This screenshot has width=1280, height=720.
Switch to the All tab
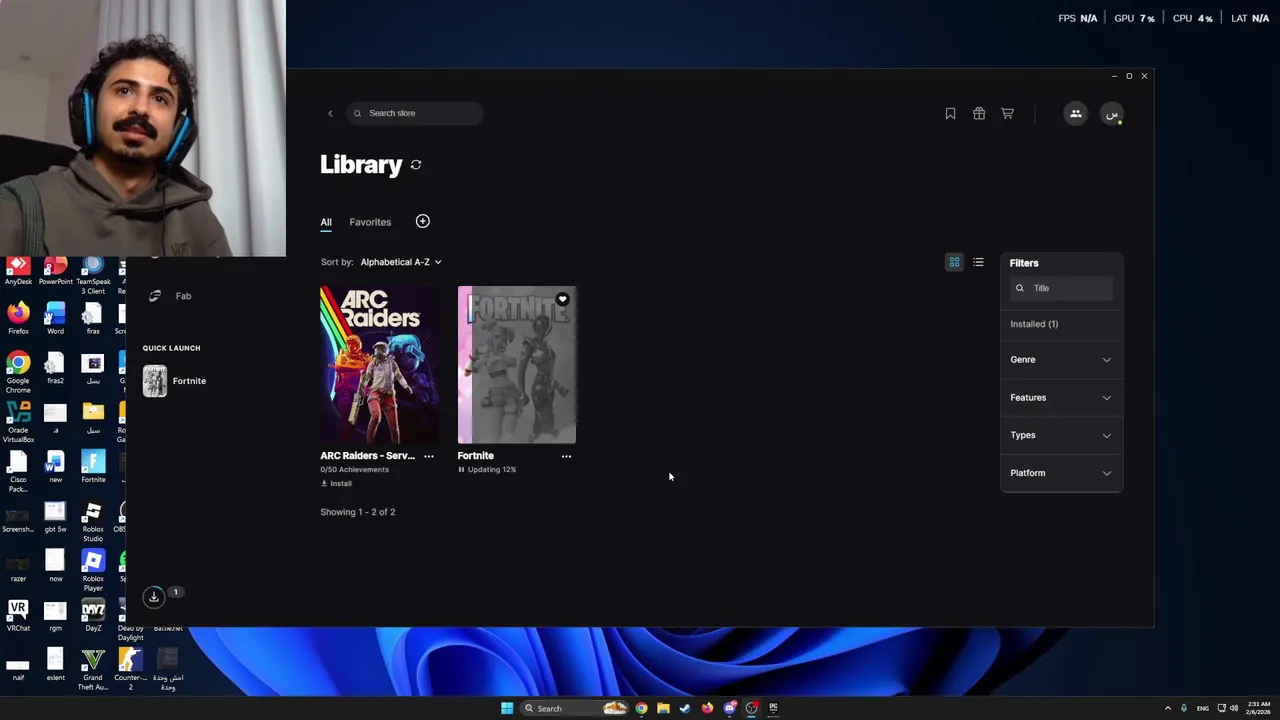point(326,222)
